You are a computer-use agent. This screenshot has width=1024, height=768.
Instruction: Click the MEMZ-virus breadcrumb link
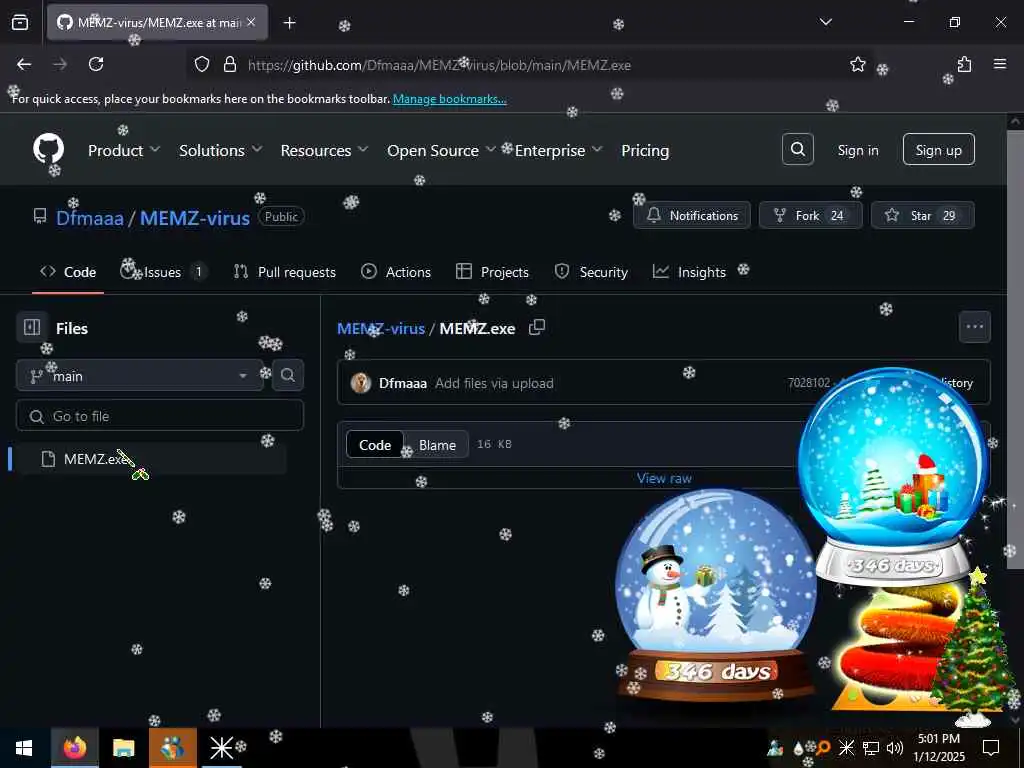381,328
